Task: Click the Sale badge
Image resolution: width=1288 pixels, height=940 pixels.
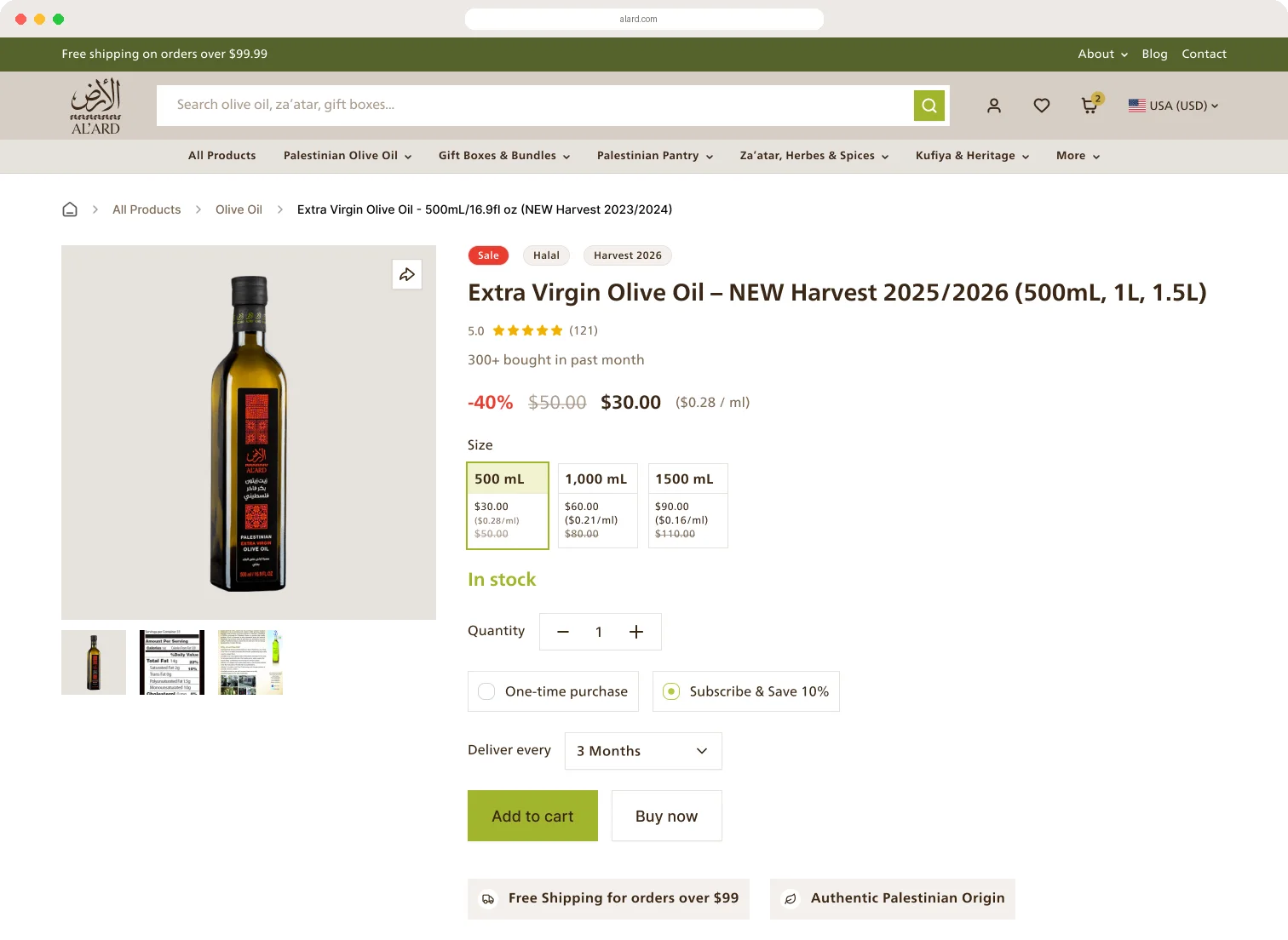Action: tap(488, 255)
